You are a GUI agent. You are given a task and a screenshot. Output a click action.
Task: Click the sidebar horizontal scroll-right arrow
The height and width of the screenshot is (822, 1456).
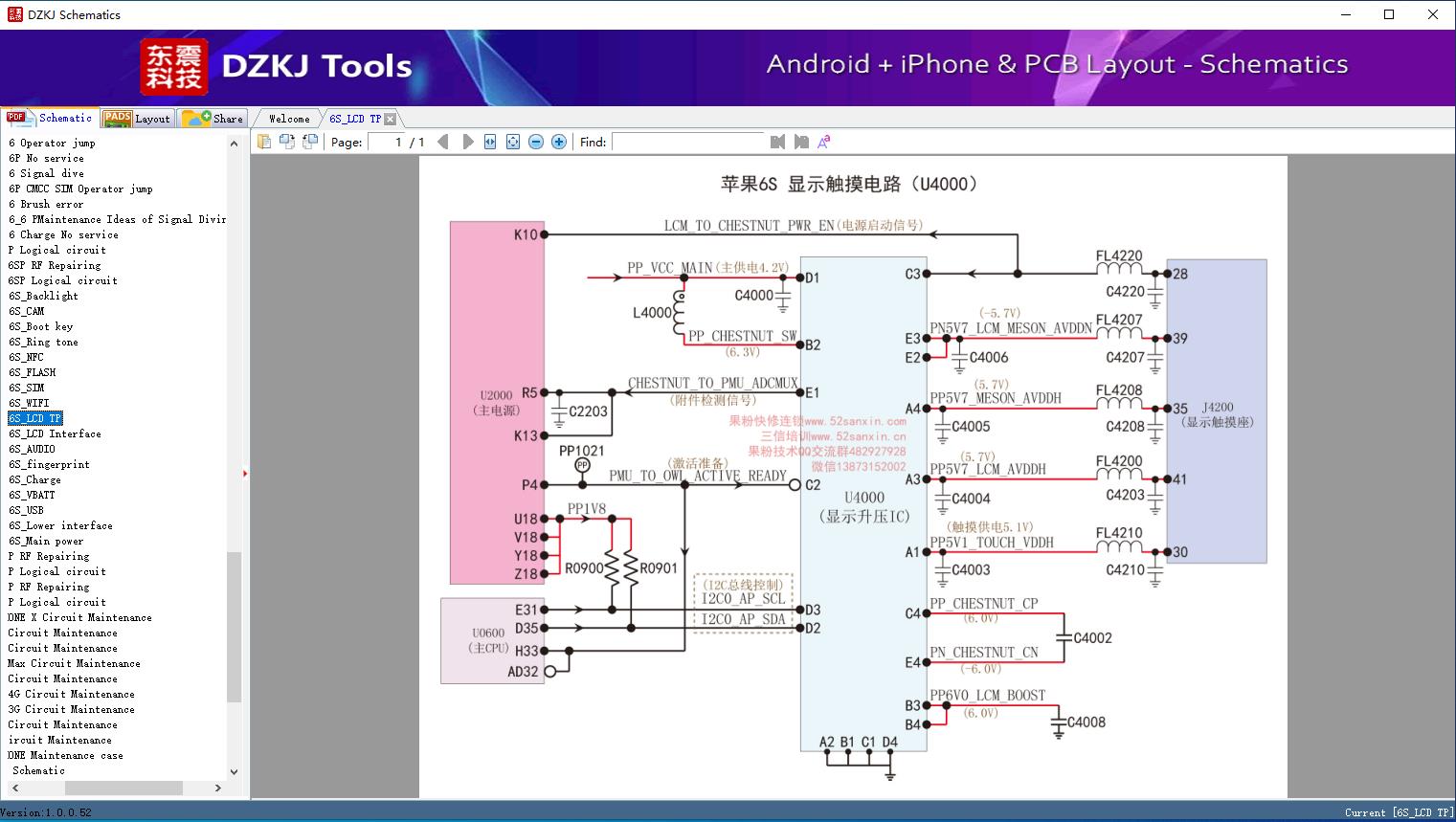tap(218, 788)
